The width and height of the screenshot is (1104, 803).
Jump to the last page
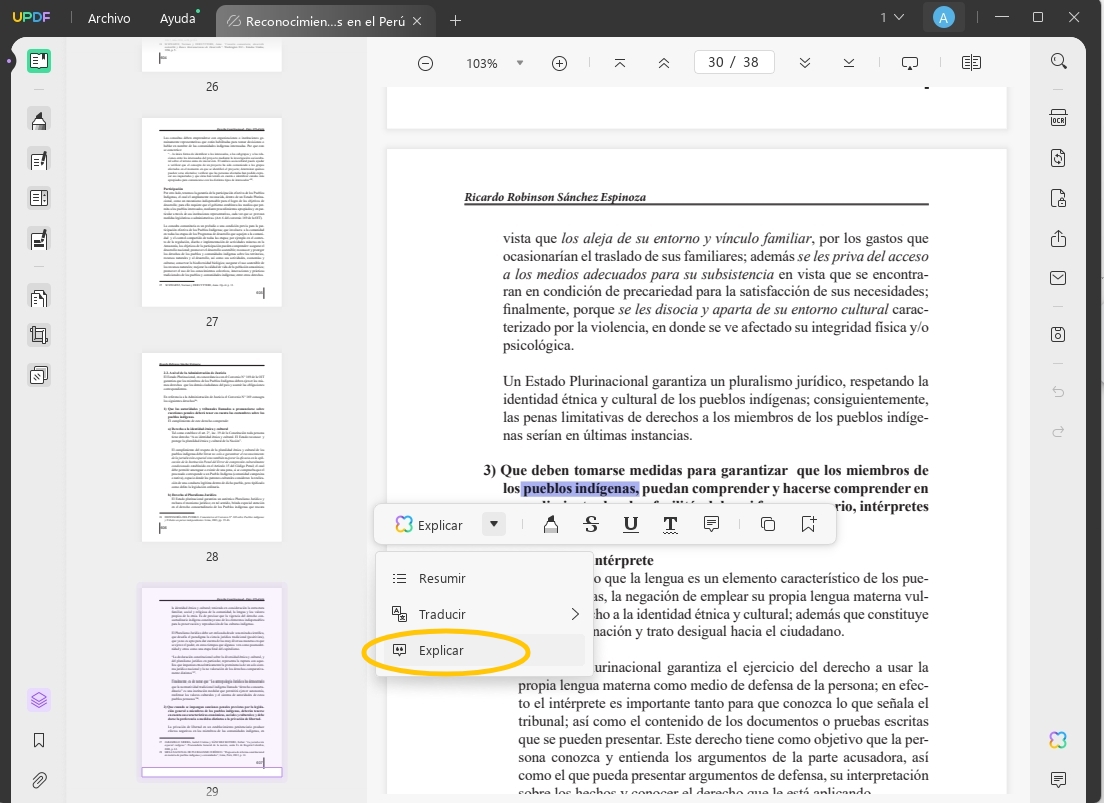click(x=848, y=63)
